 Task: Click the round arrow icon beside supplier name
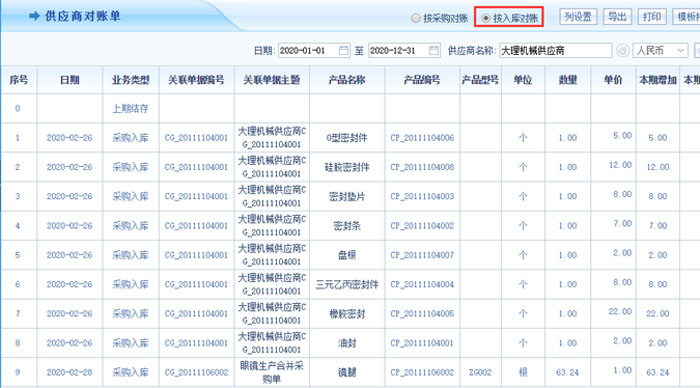pos(622,50)
